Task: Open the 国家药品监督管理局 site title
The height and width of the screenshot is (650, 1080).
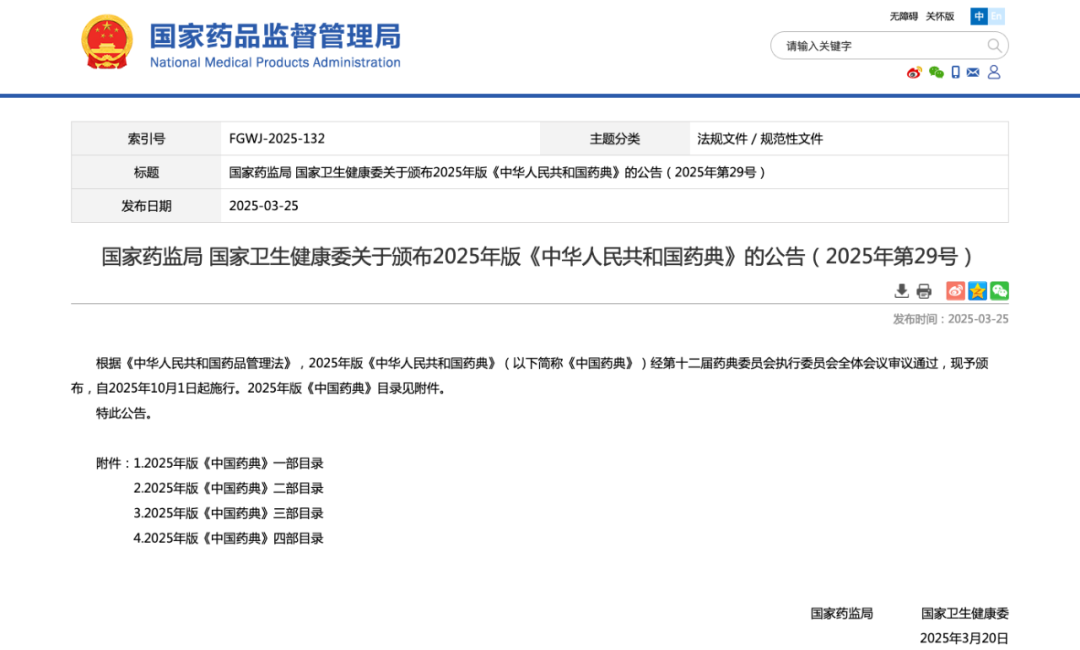Action: pyautogui.click(x=275, y=36)
